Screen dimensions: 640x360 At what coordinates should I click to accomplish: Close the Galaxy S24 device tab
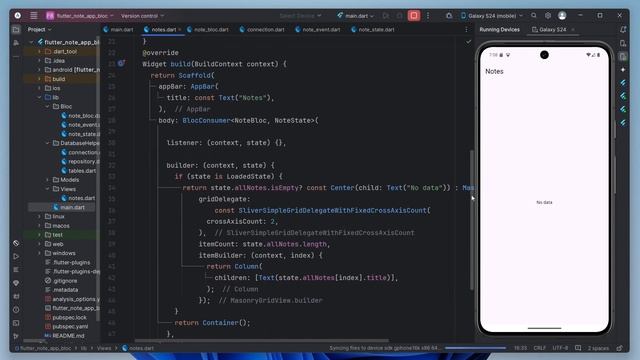click(x=573, y=29)
